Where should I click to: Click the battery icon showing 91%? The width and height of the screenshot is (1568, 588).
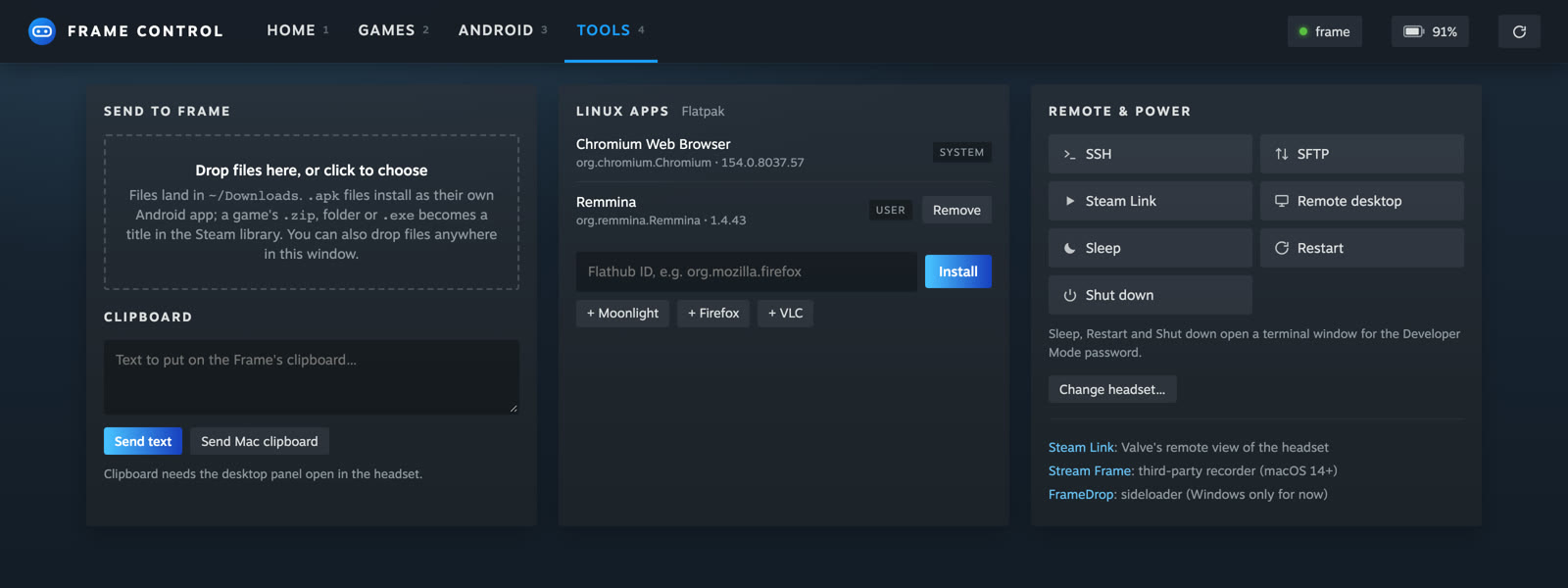pos(1413,31)
